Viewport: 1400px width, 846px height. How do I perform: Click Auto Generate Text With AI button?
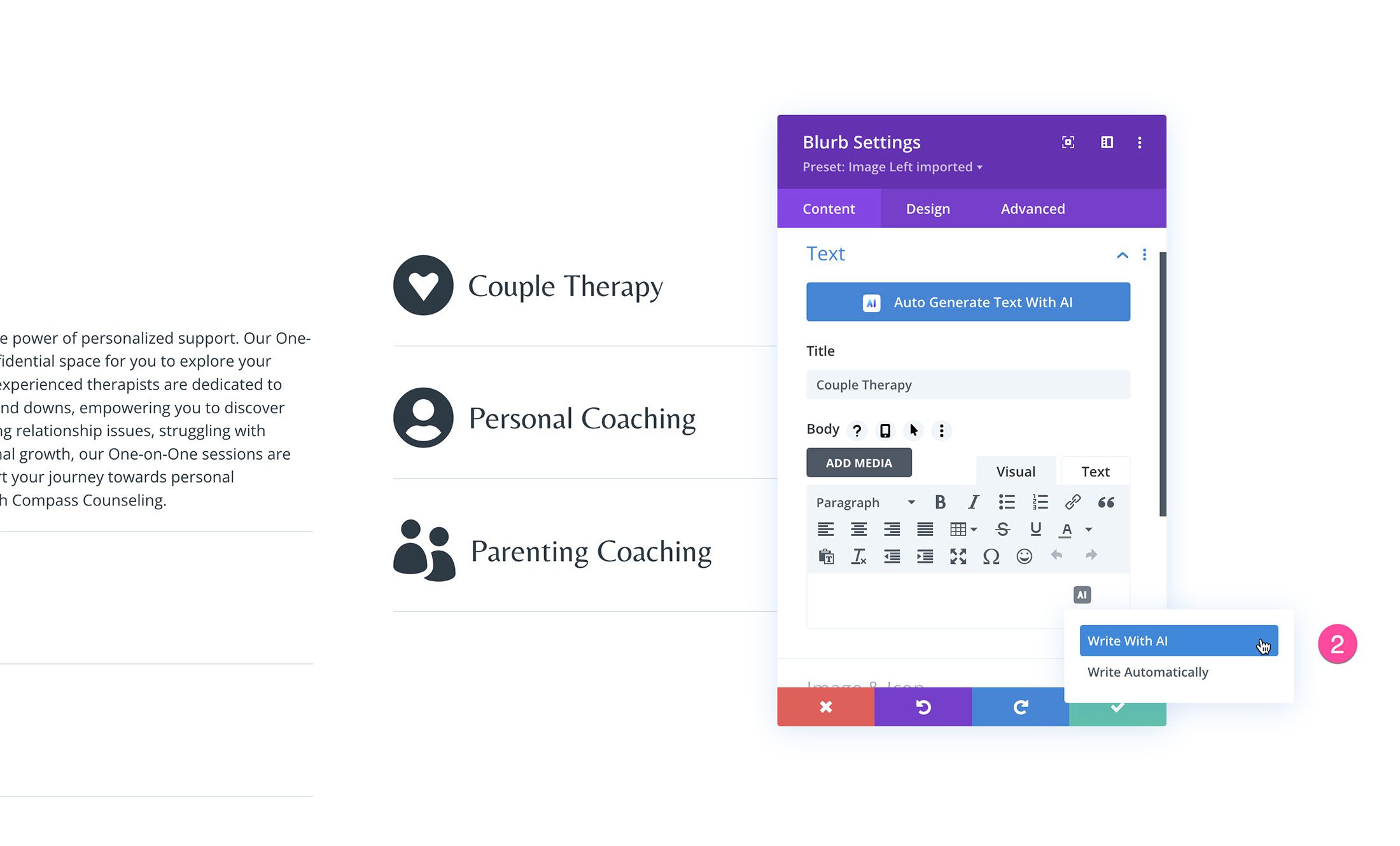click(969, 302)
